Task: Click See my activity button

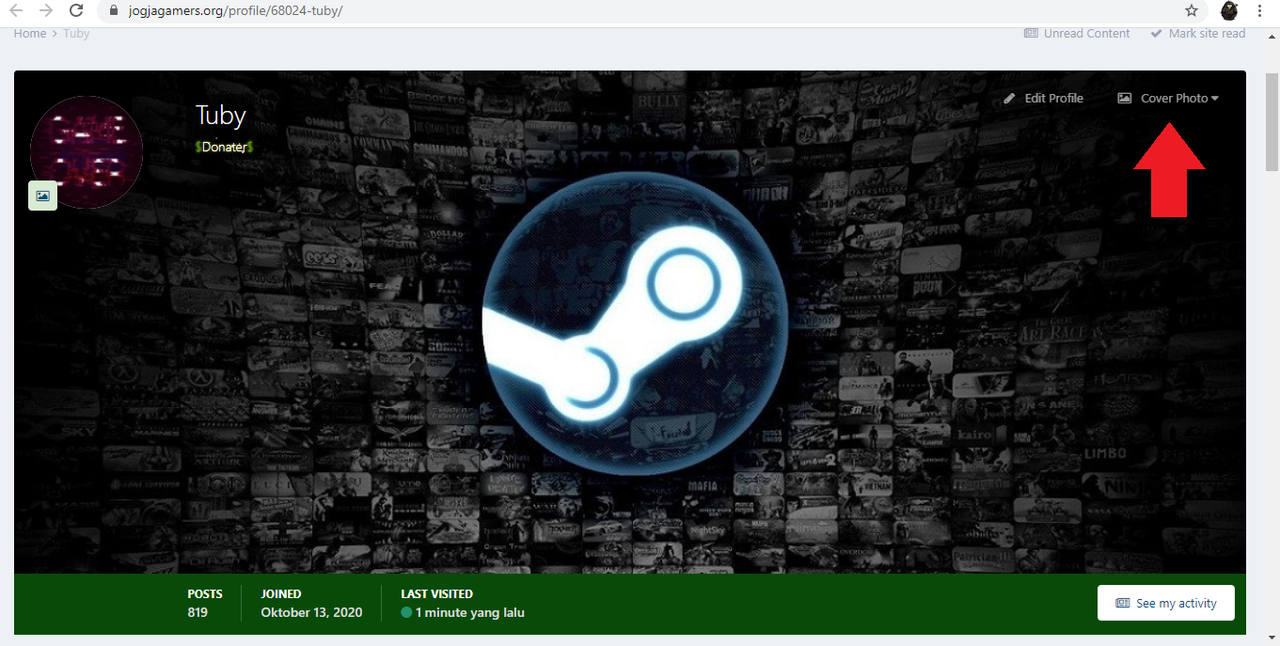Action: tap(1166, 603)
